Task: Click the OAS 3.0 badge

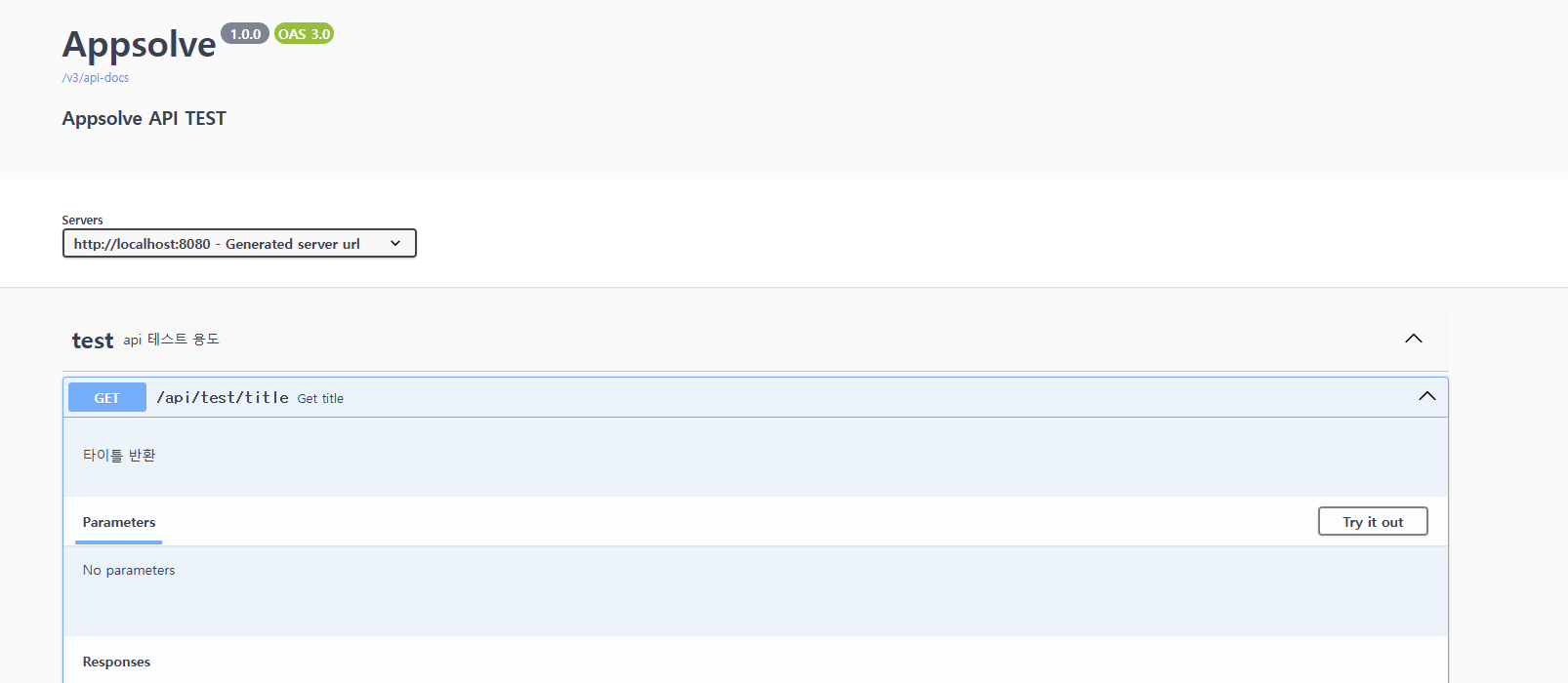Action: pos(304,34)
